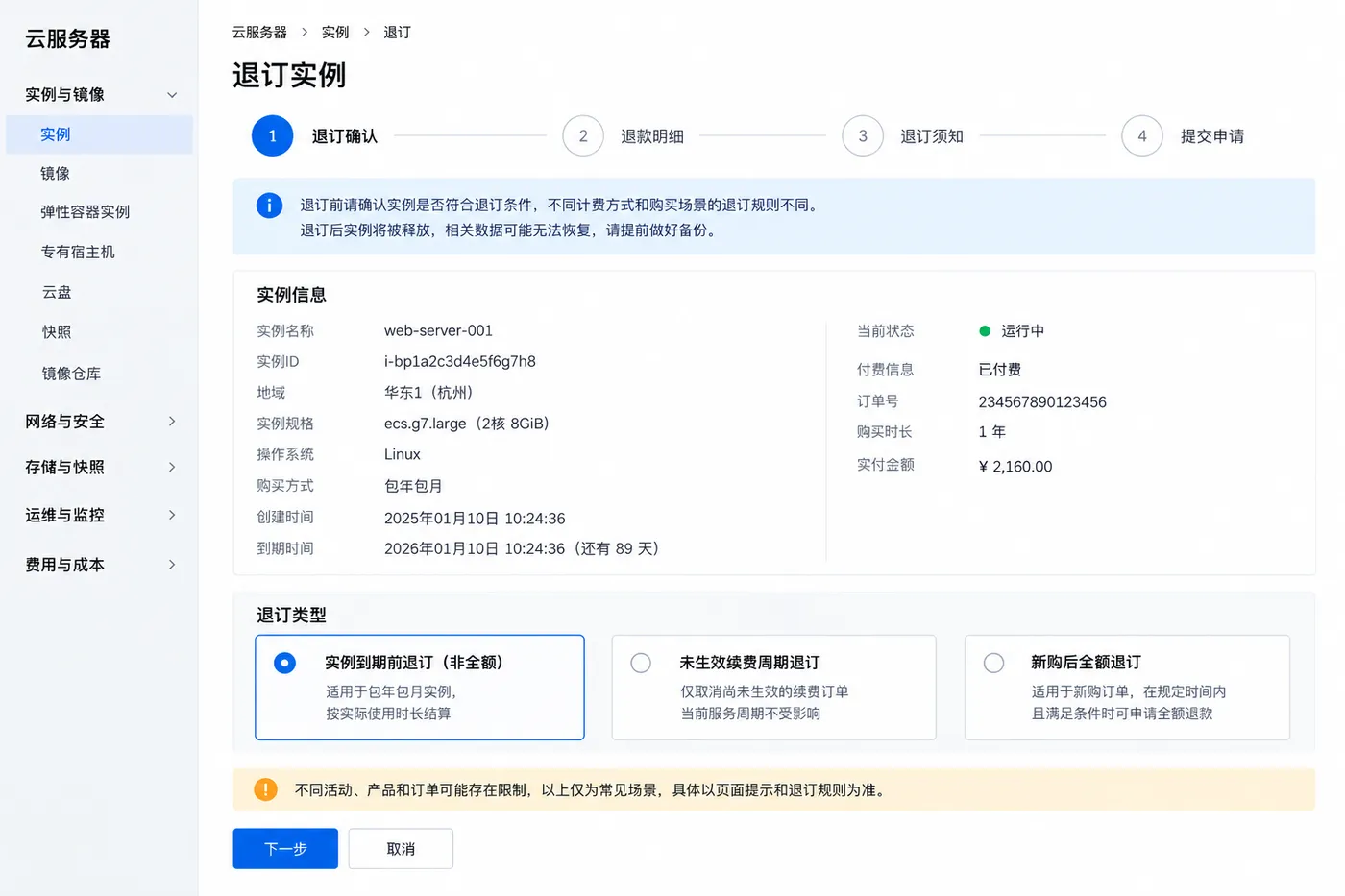Select 实例到期前退订（非全额） radio option
The image size is (1345, 896).
point(285,663)
